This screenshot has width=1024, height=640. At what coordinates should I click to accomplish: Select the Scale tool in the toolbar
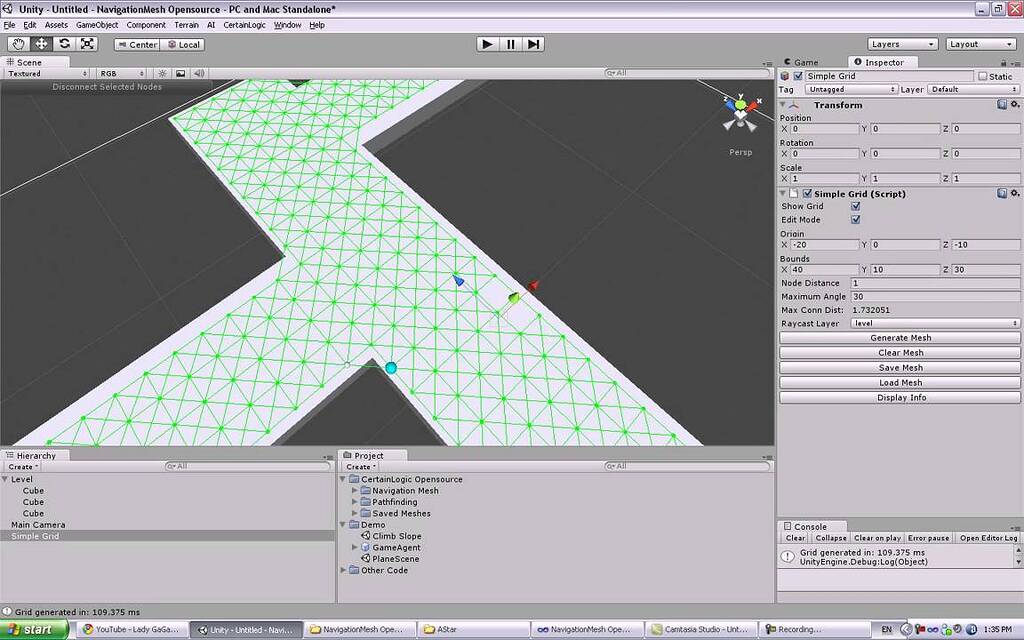click(x=86, y=43)
